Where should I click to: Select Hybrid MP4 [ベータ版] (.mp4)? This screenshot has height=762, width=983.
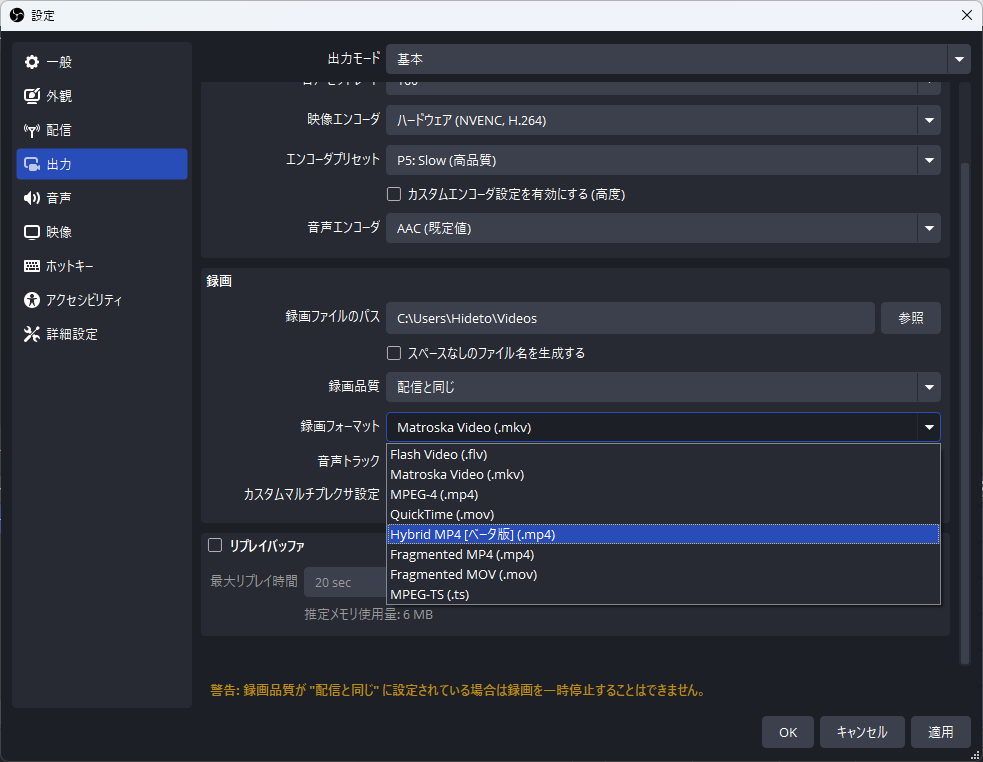(663, 534)
